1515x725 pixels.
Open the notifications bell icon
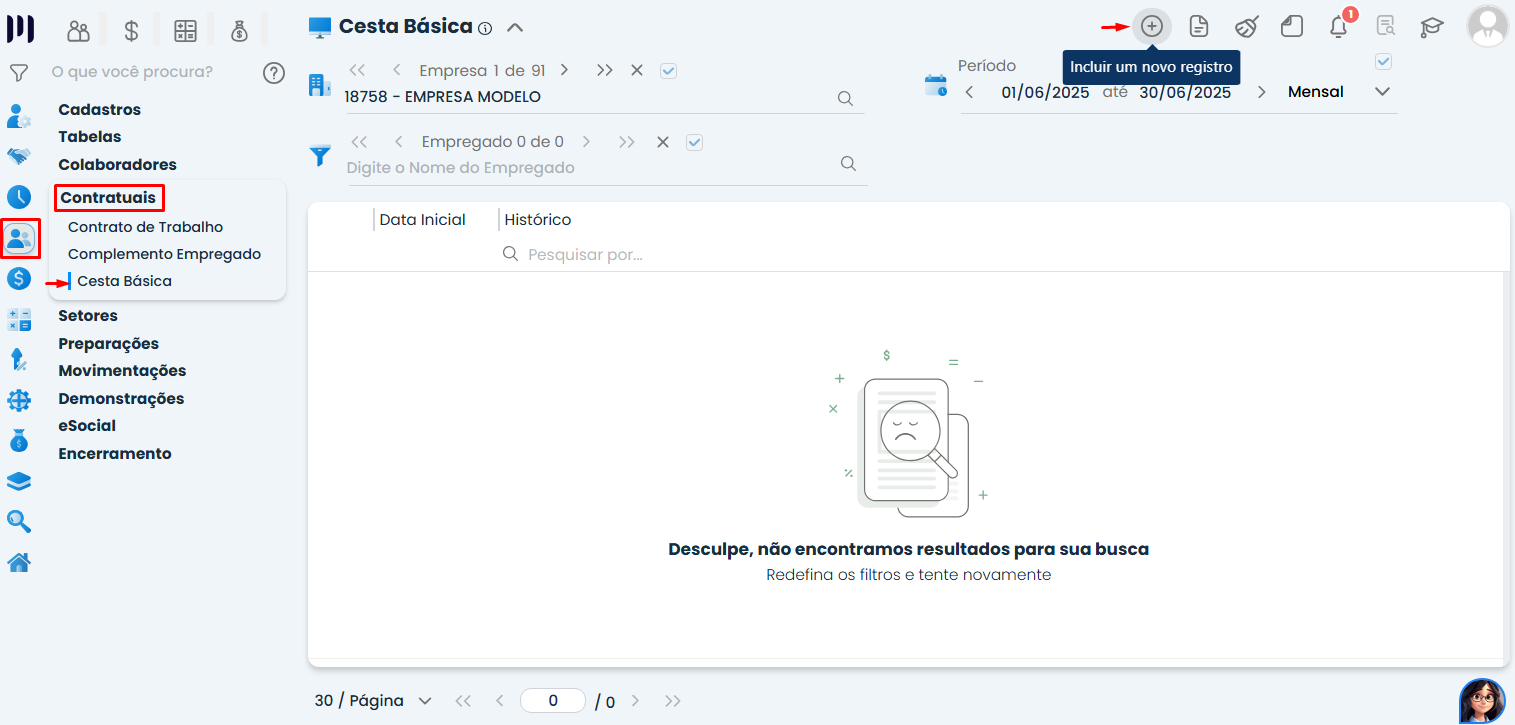[1338, 27]
